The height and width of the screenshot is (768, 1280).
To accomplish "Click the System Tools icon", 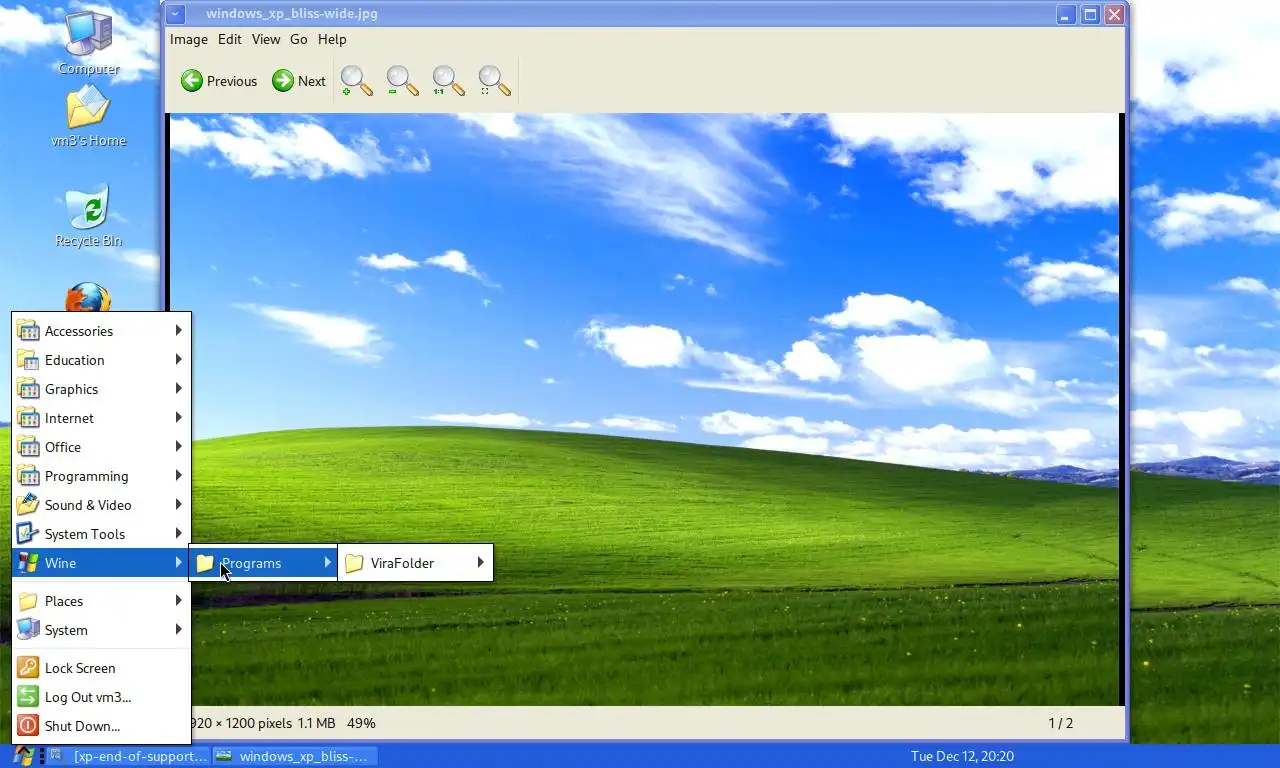I will (x=28, y=534).
